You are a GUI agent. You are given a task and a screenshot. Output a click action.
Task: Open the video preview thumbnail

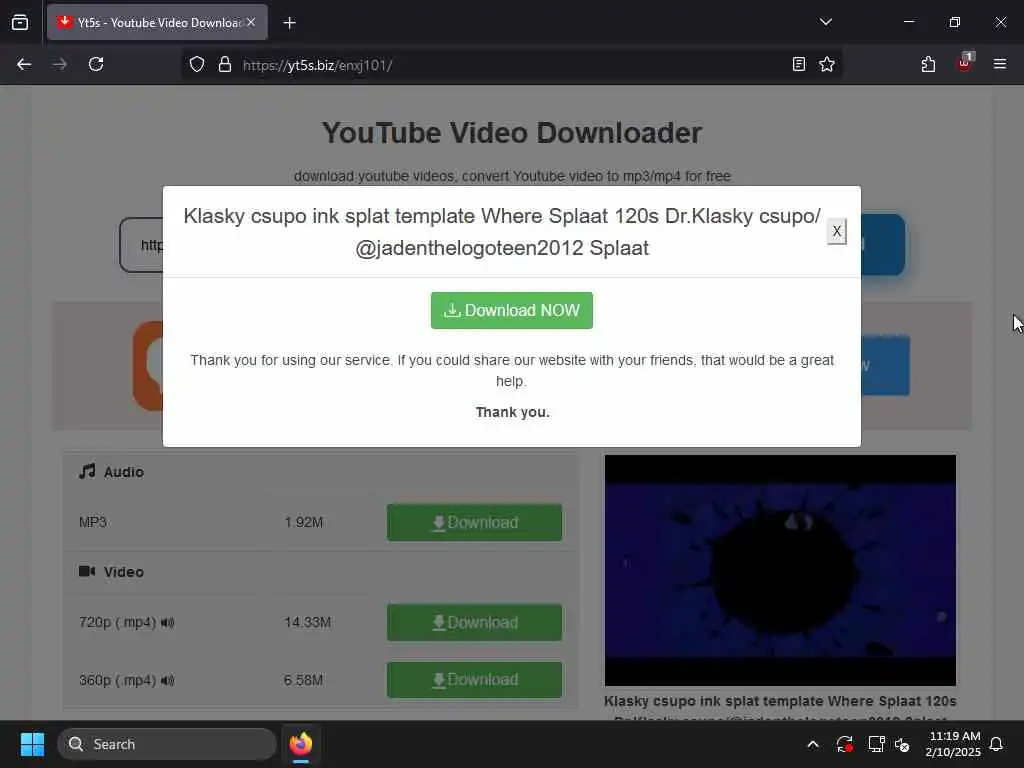pyautogui.click(x=780, y=570)
